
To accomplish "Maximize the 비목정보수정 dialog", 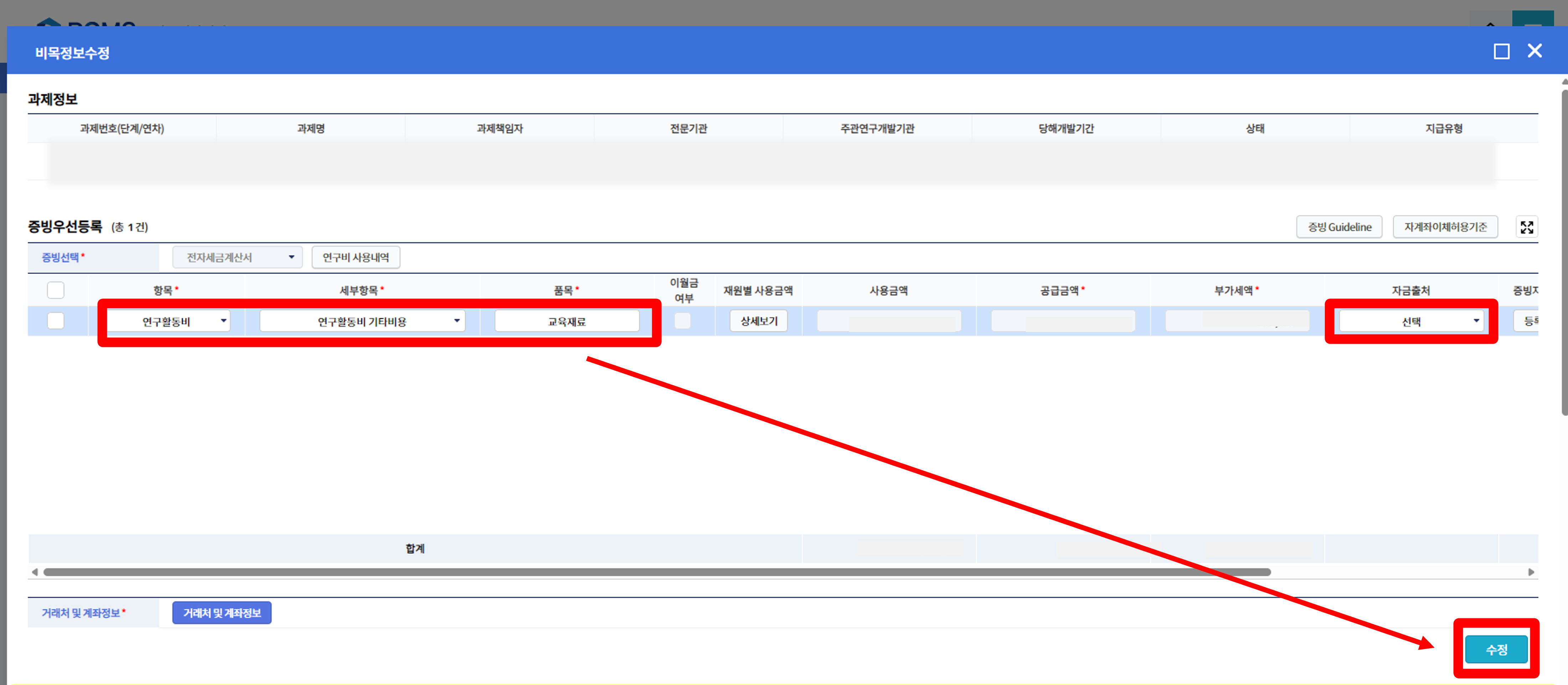I will tap(1501, 52).
